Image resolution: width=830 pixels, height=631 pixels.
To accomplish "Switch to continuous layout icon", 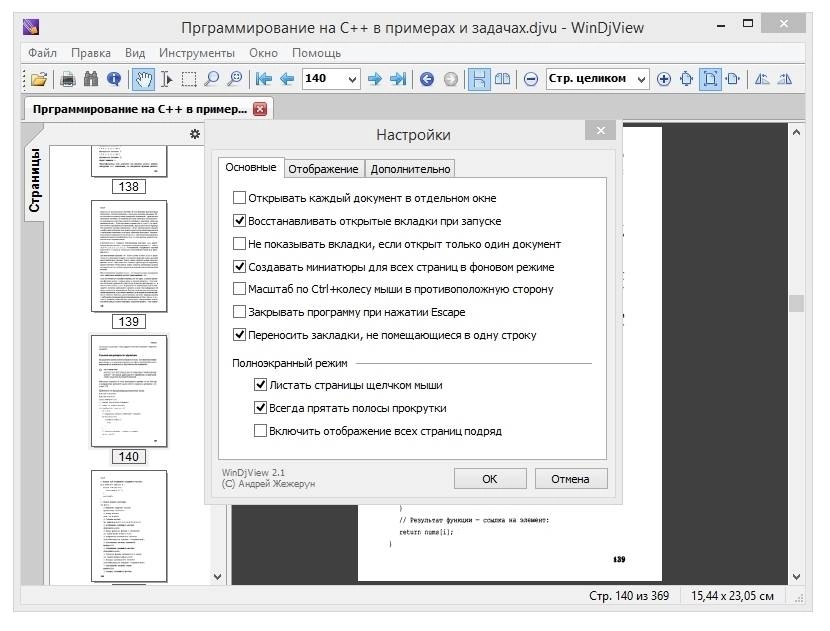I will click(479, 79).
